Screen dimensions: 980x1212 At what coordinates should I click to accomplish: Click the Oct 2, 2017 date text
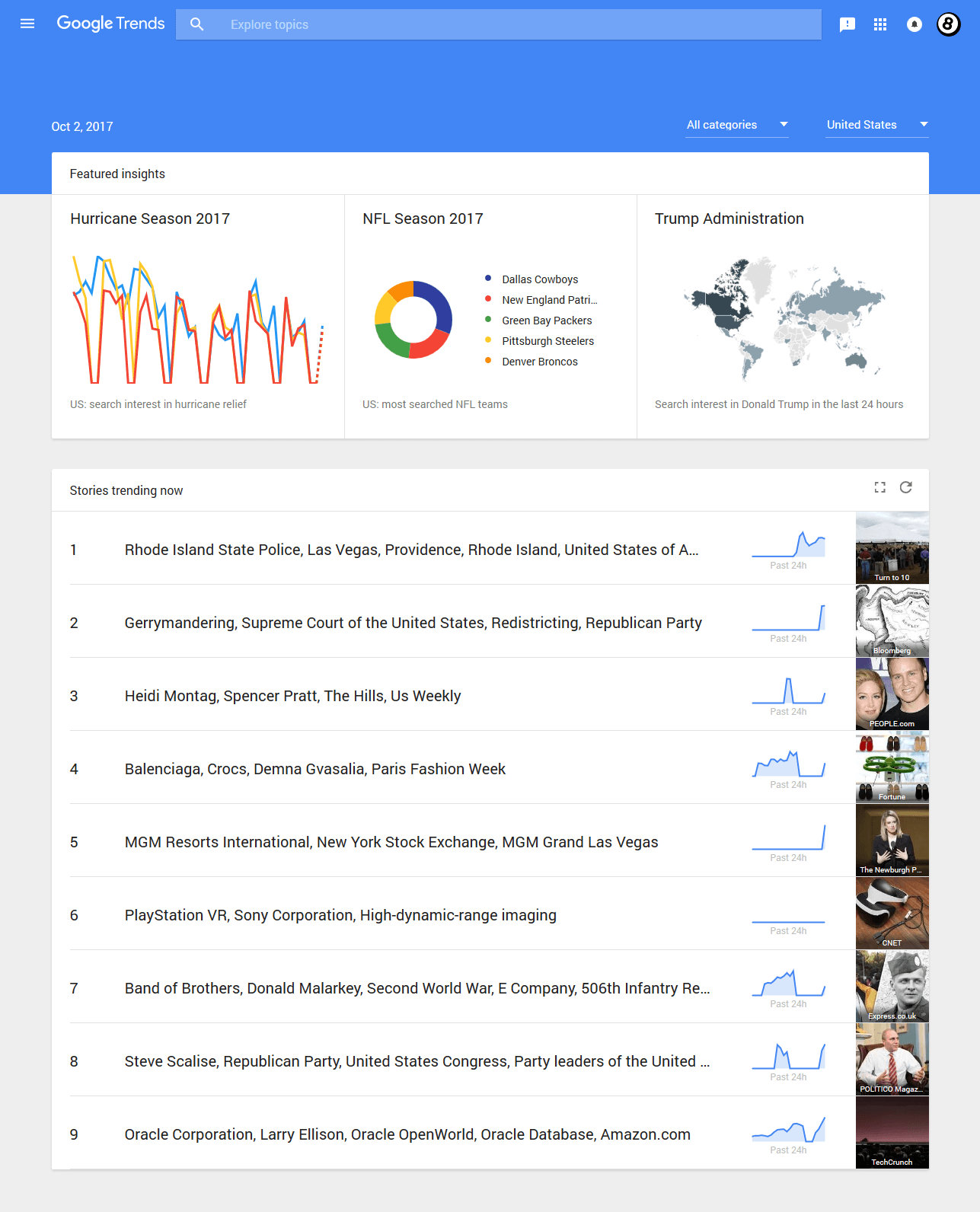coord(82,126)
